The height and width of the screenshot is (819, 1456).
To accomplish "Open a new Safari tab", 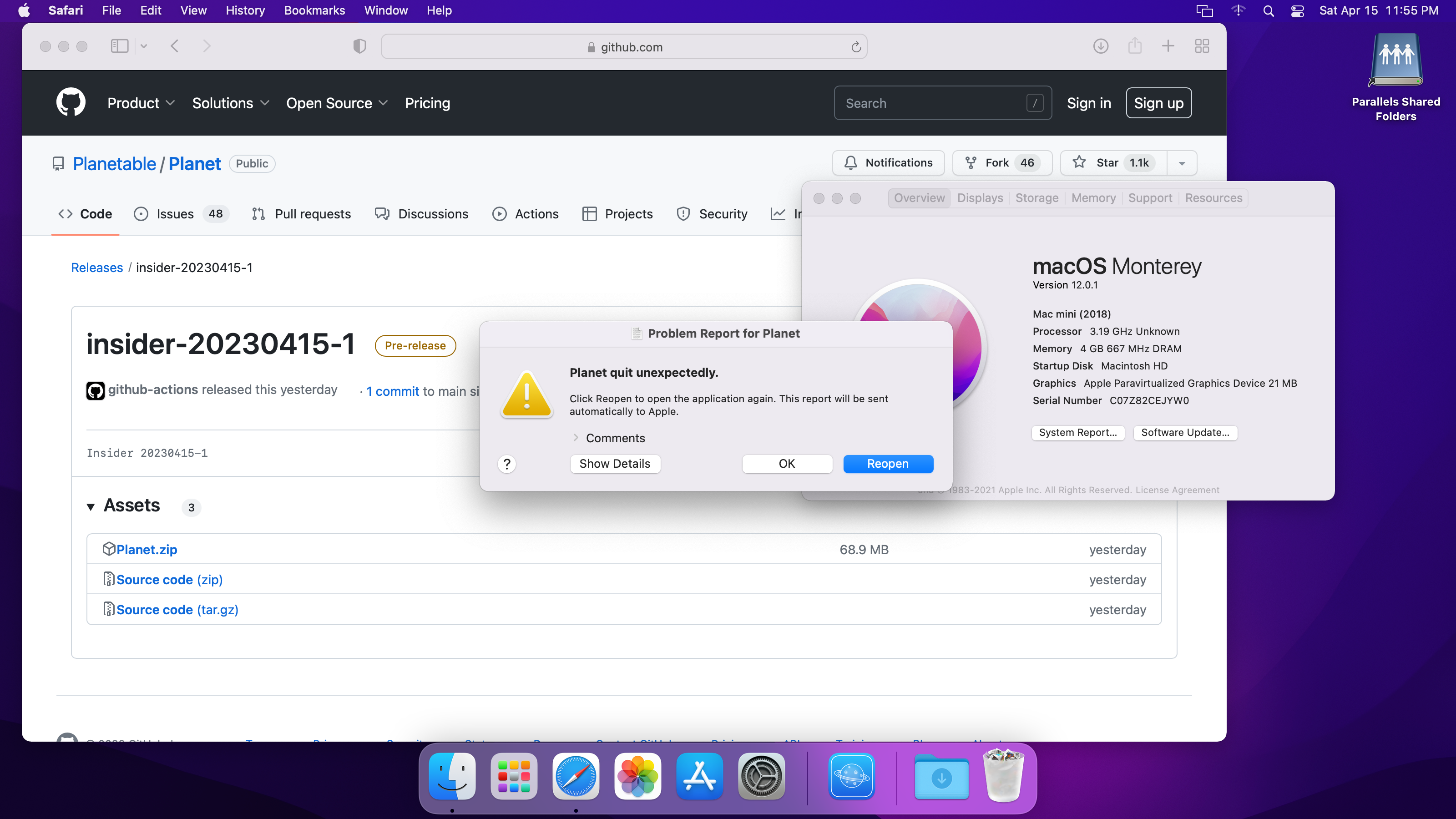I will [x=1168, y=46].
